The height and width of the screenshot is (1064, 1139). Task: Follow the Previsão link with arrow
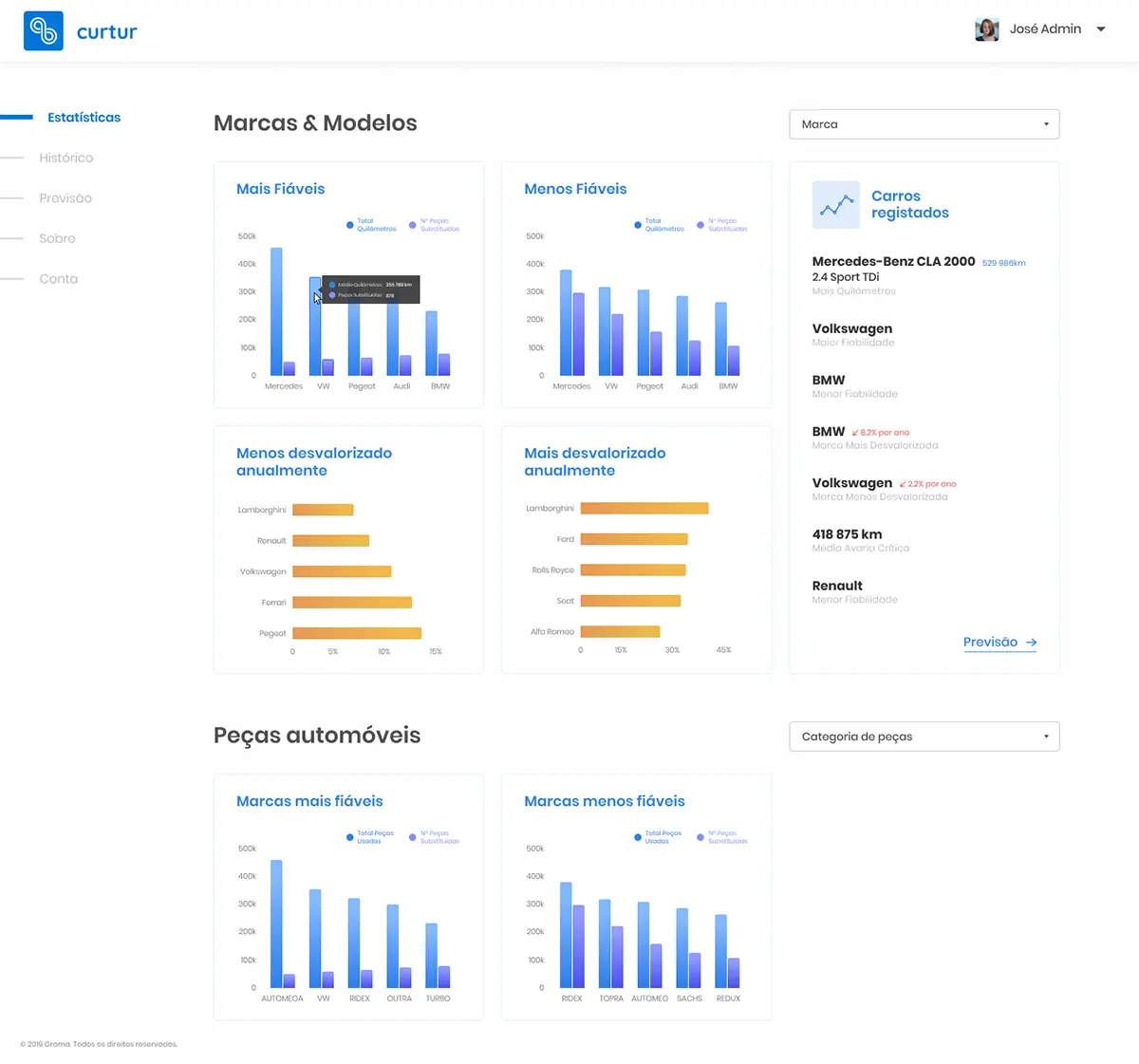[1000, 643]
